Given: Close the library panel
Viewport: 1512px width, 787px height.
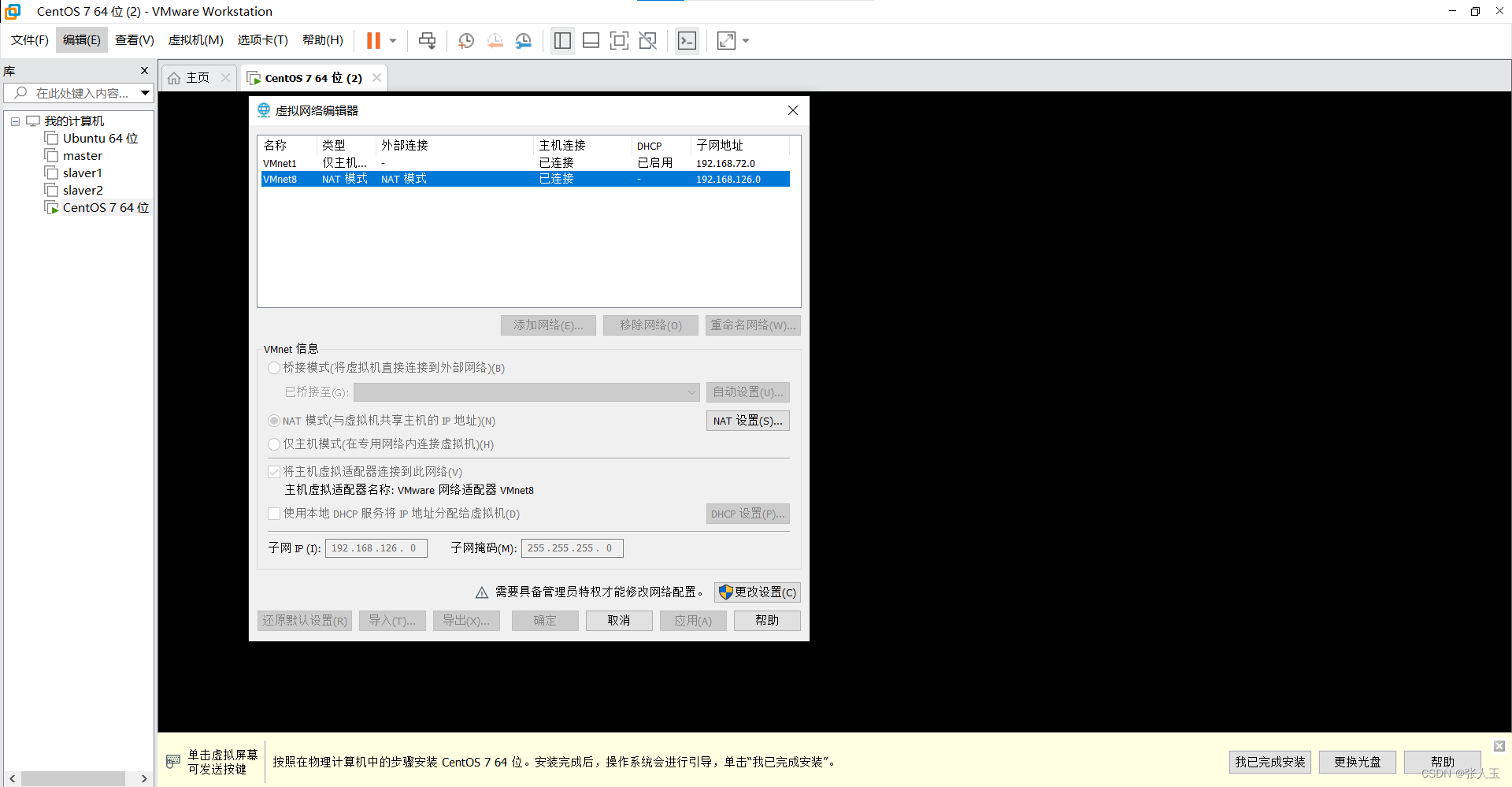Looking at the screenshot, I should coord(144,70).
